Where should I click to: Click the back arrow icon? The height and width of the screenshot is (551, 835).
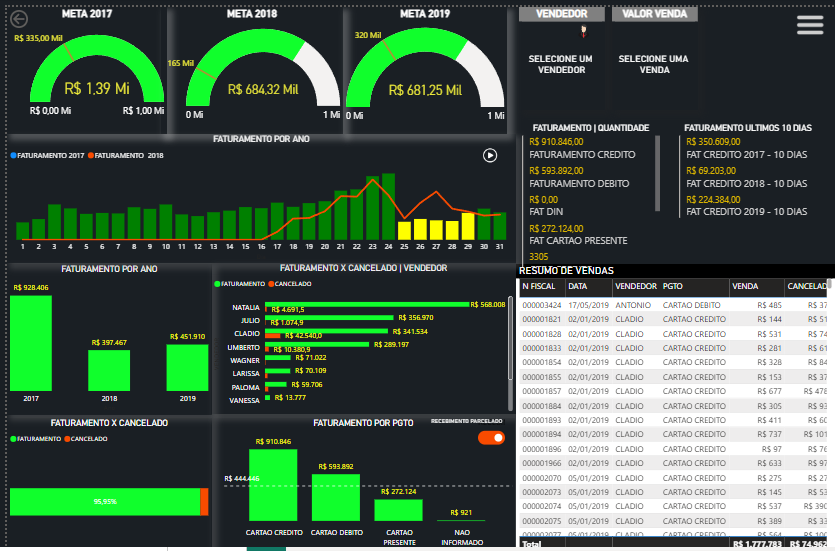tap(19, 19)
